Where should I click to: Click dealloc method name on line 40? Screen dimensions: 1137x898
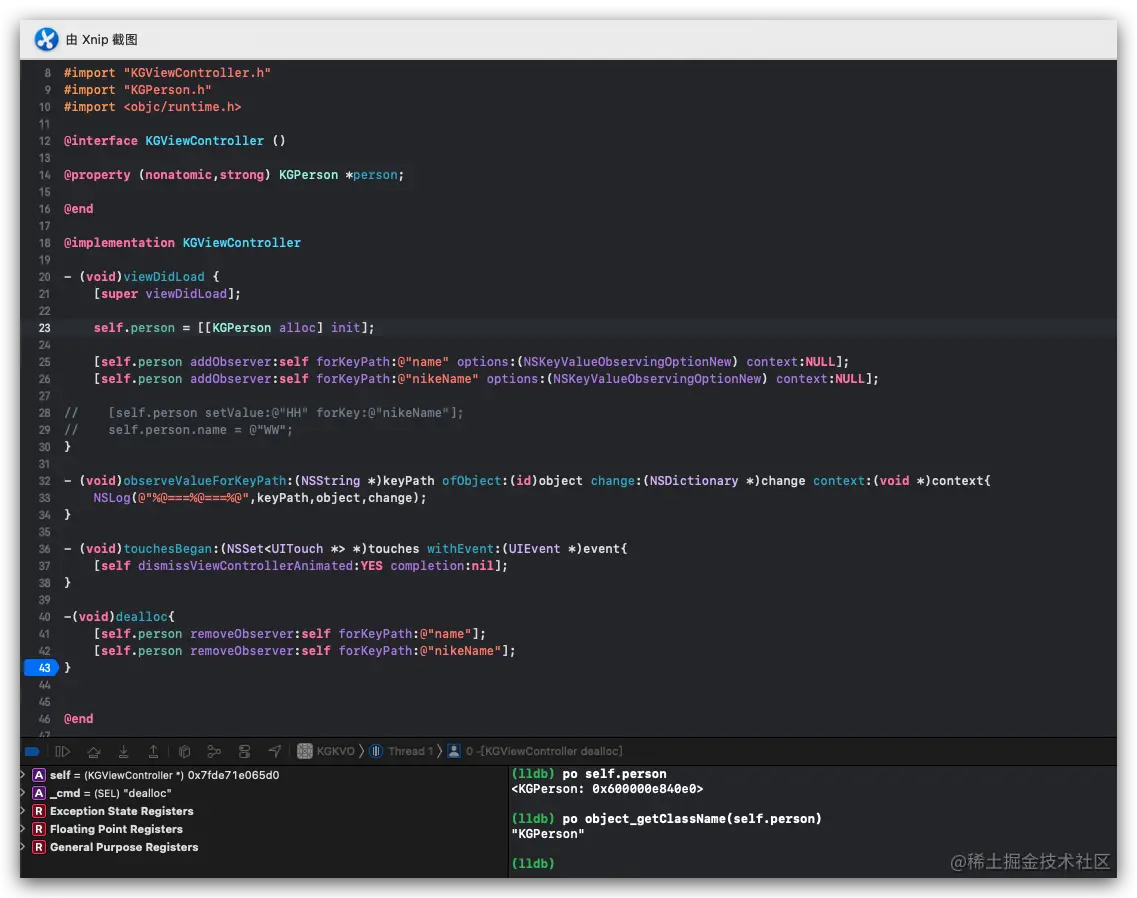point(141,617)
